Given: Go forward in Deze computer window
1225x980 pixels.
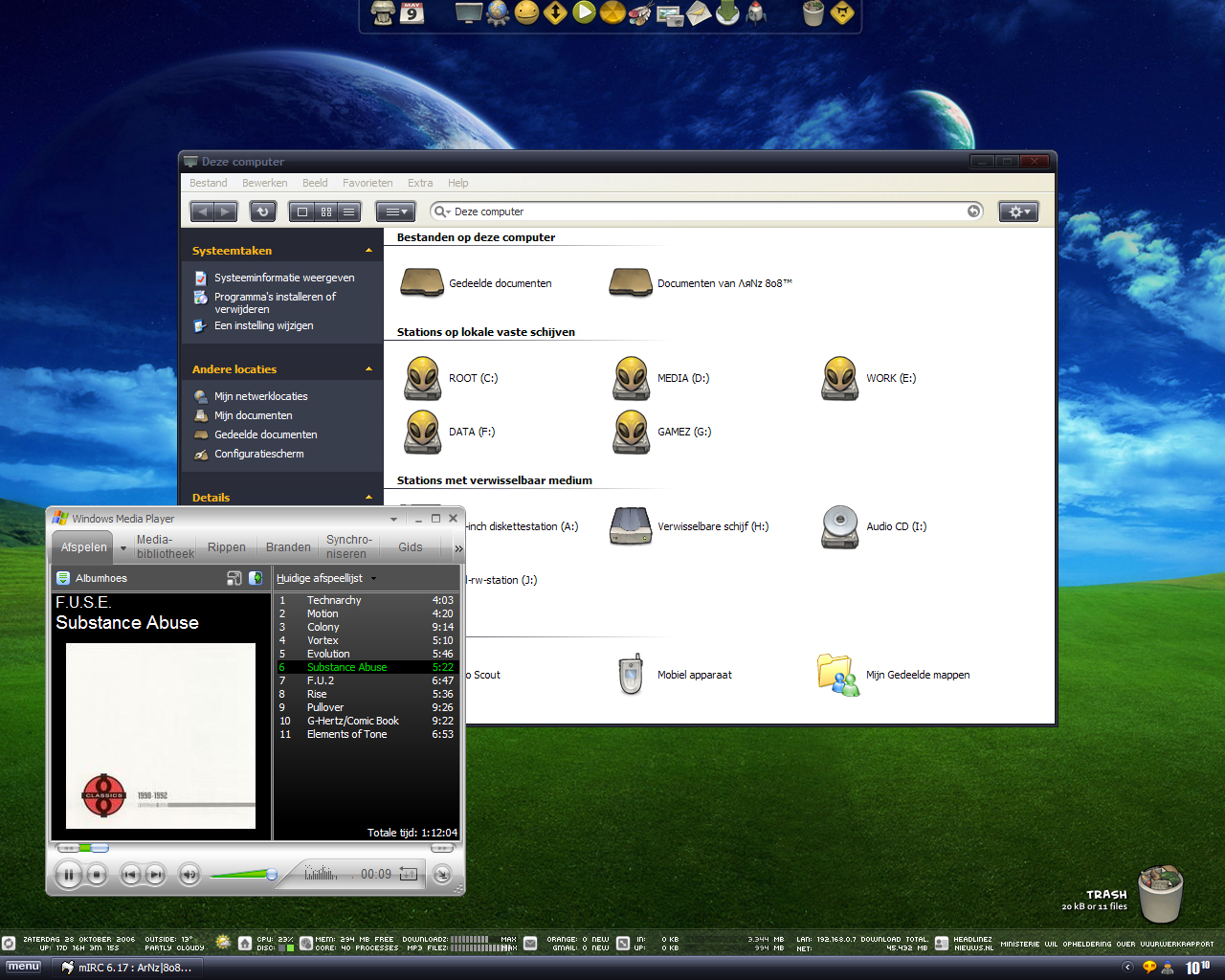Looking at the screenshot, I should pos(226,212).
